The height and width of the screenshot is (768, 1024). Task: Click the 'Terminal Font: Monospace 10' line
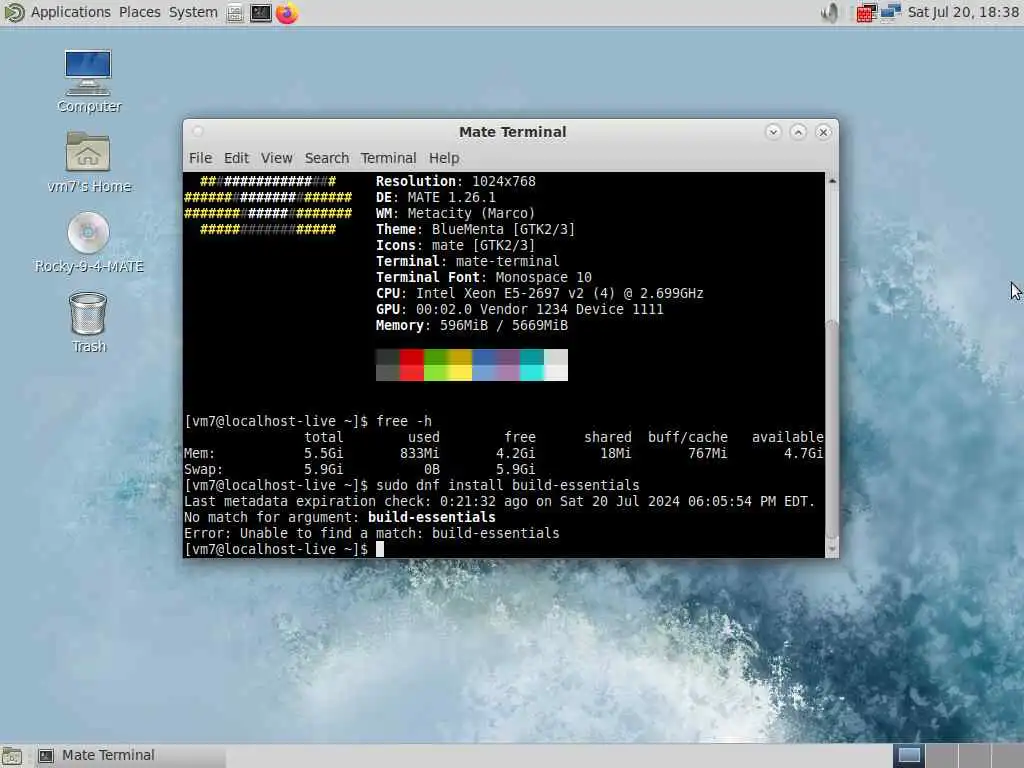coord(484,277)
